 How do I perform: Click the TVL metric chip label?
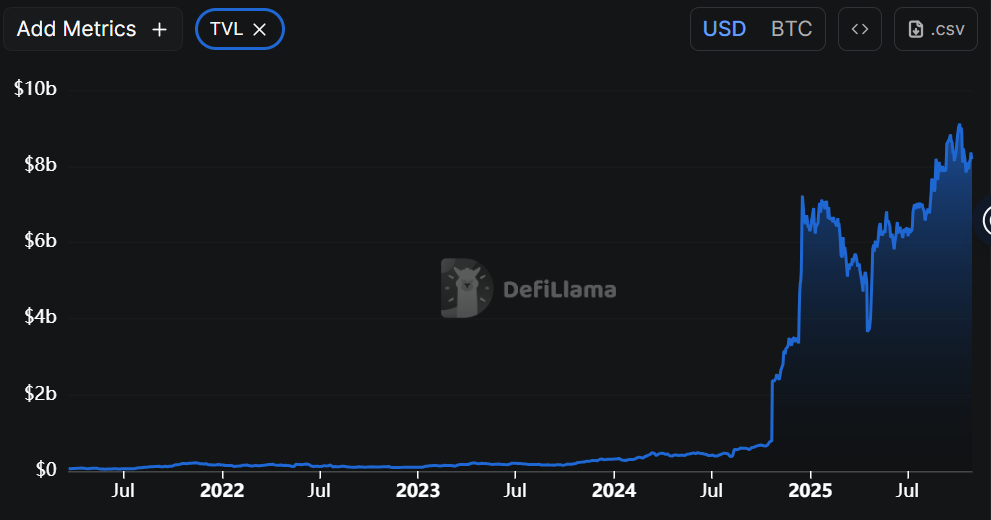click(x=226, y=30)
